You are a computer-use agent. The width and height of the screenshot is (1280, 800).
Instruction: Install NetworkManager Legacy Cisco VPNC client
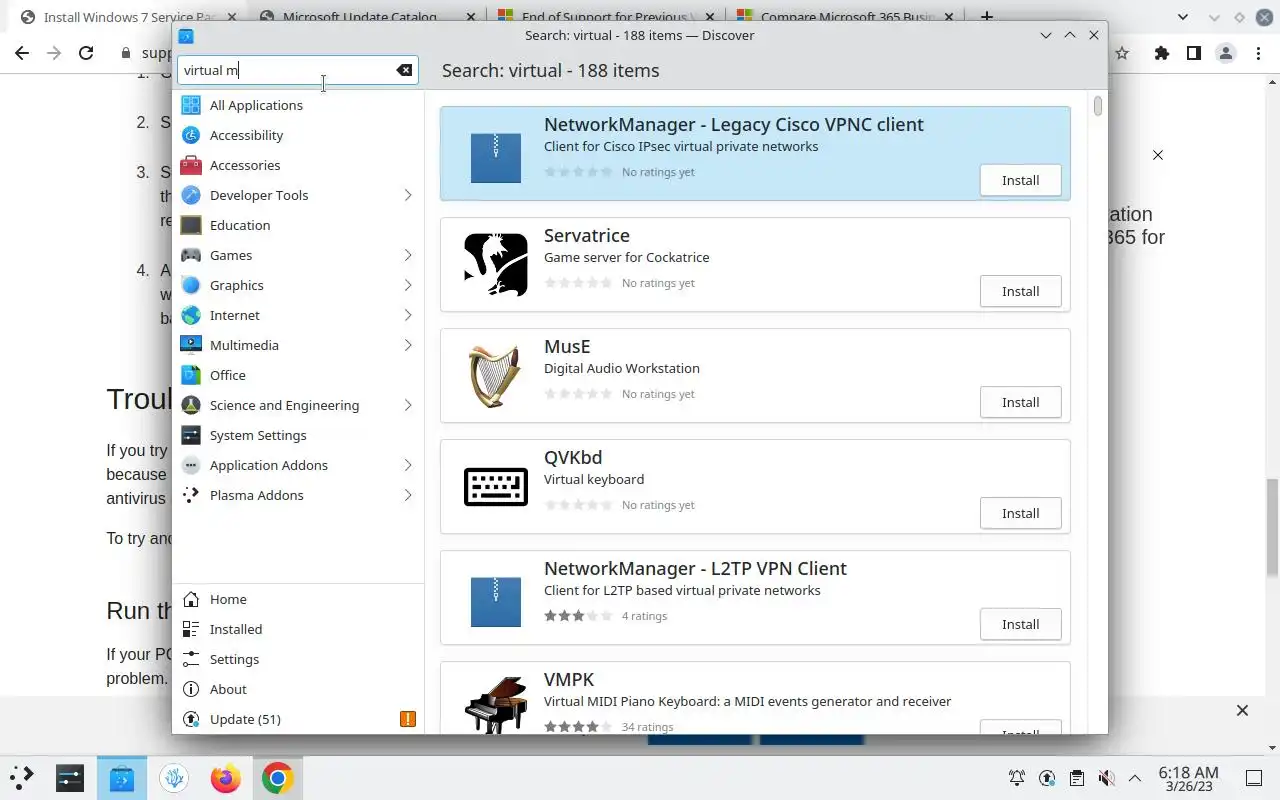[1020, 180]
